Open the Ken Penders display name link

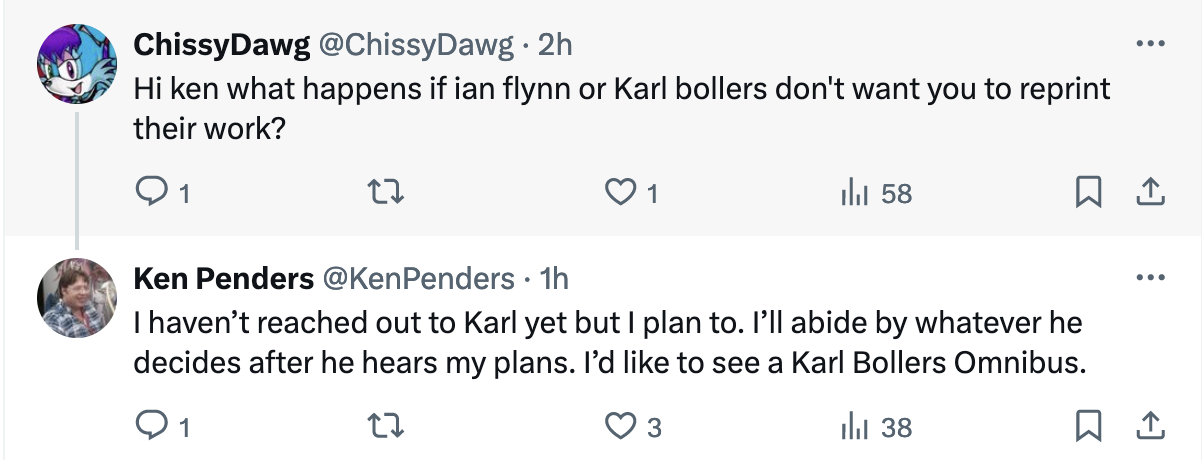pos(224,279)
